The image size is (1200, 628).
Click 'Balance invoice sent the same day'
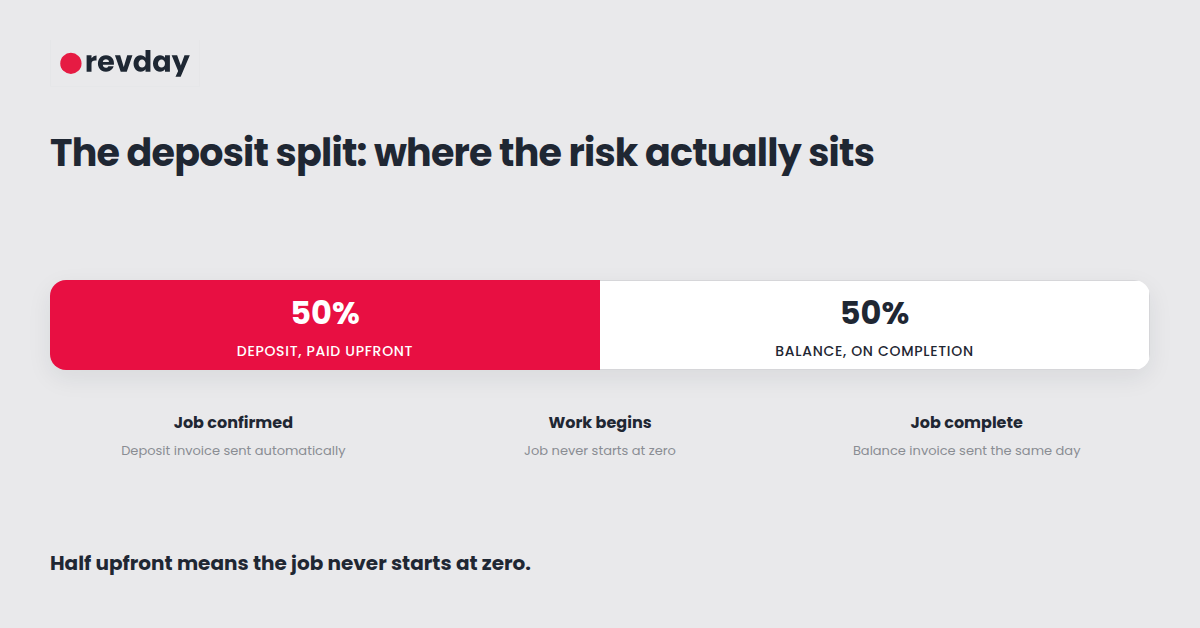pyautogui.click(x=967, y=450)
